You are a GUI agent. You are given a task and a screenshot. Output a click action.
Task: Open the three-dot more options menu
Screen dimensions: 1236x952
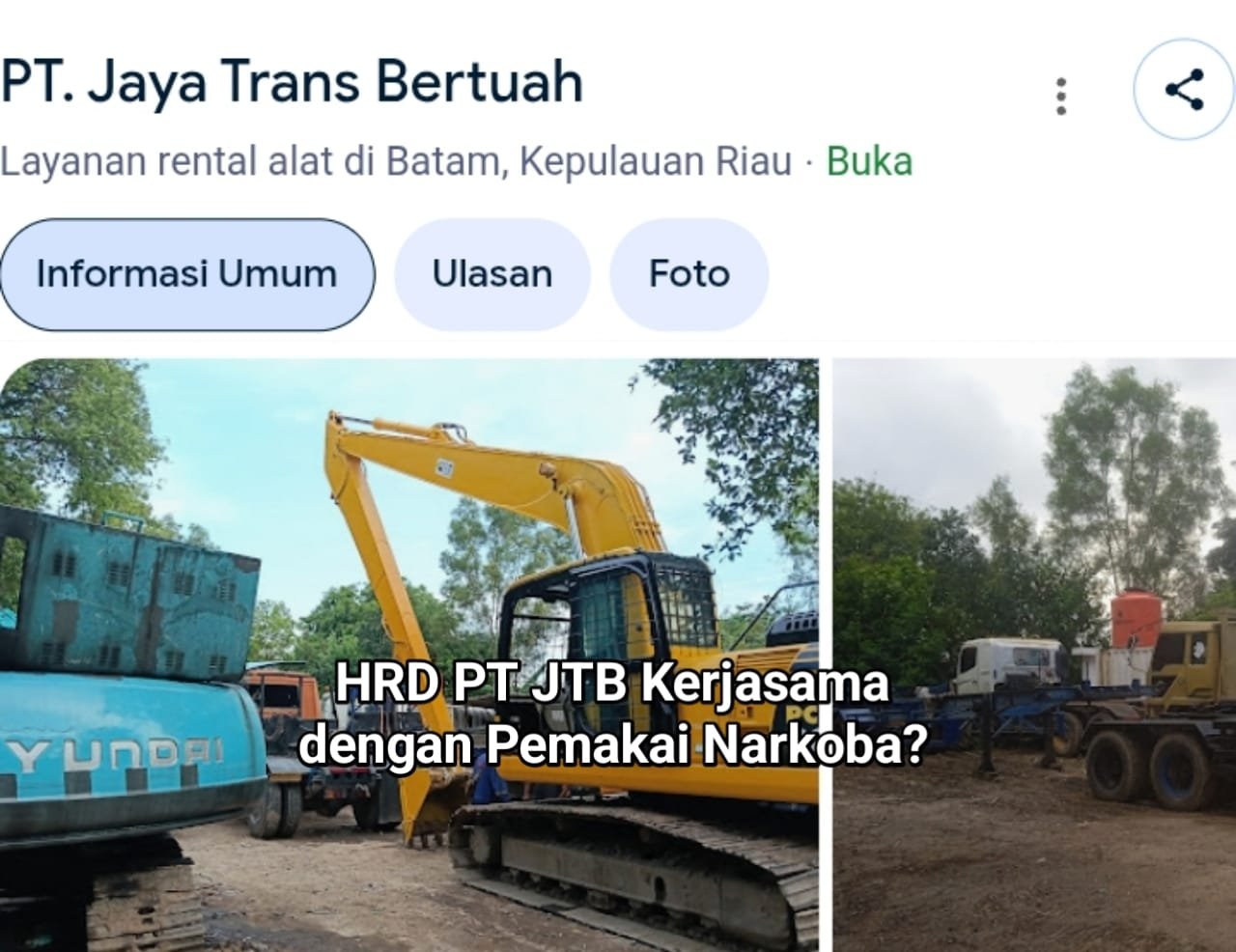[1061, 96]
